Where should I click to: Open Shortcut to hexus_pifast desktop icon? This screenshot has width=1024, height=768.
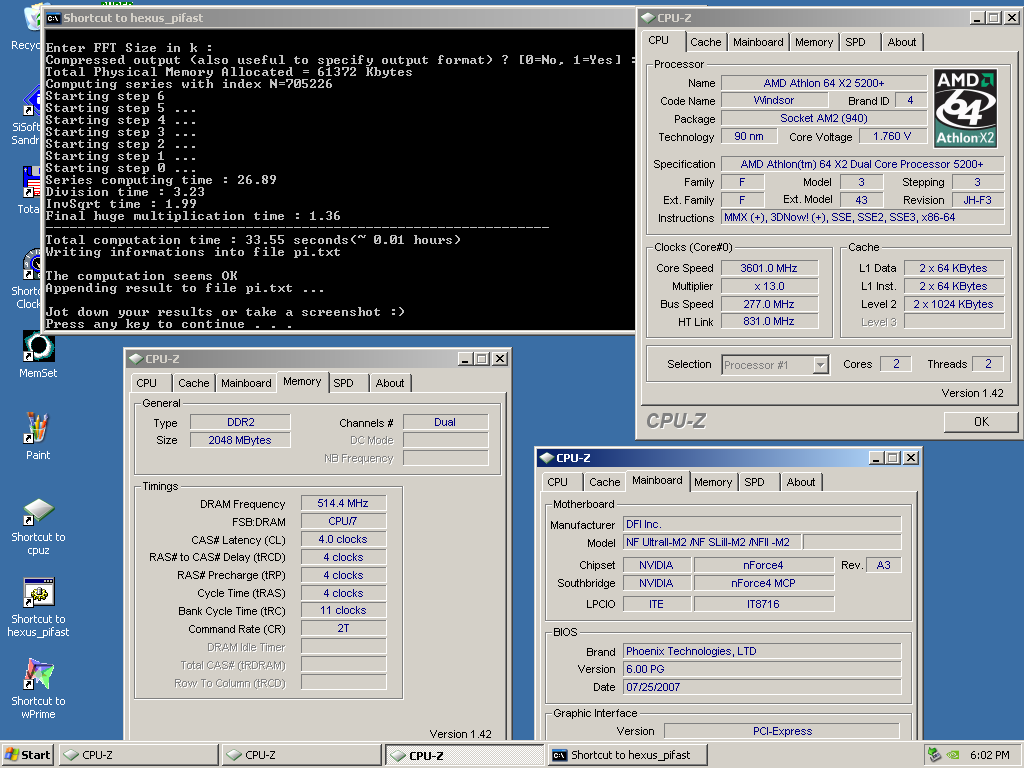coord(38,607)
